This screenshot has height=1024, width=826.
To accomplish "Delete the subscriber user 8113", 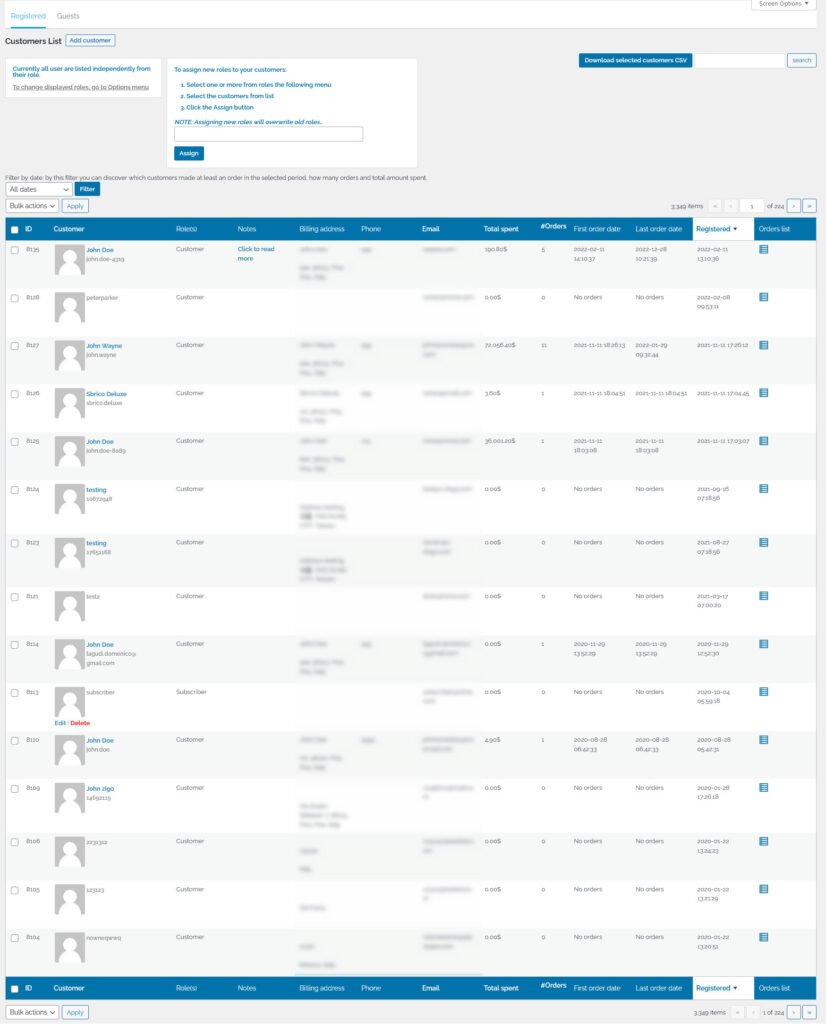I will pos(80,723).
